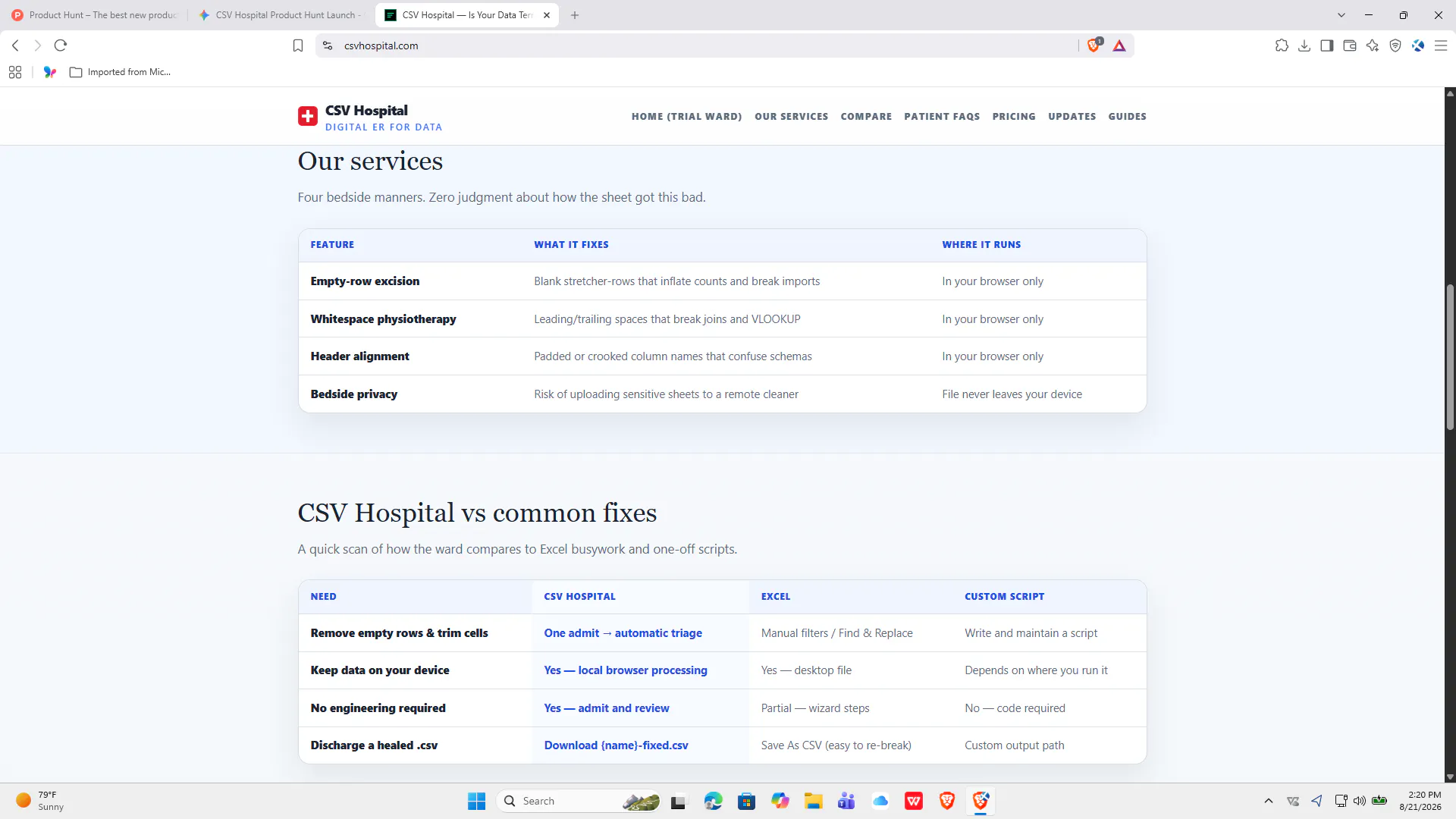Toggle the browser sidebar panel
The image size is (1456, 819).
click(1327, 45)
